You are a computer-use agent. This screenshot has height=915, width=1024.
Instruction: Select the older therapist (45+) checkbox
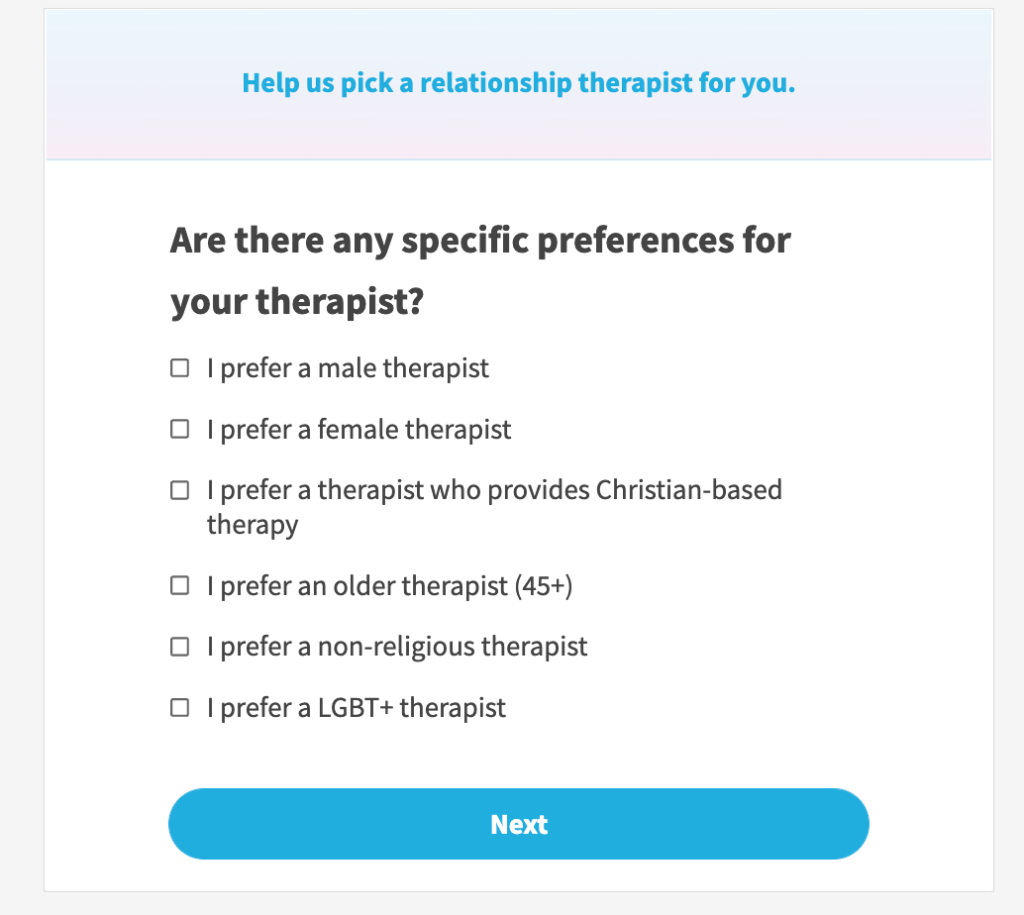point(179,585)
